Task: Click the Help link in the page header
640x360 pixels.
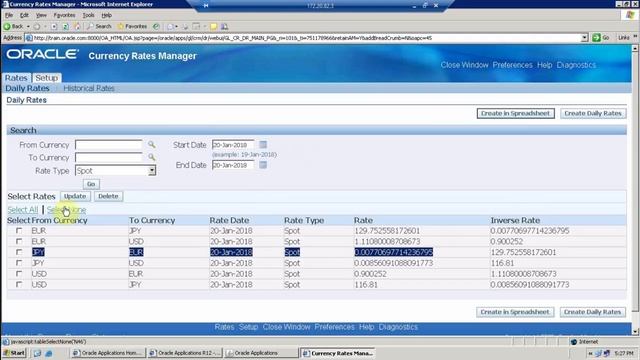Action: pos(544,65)
